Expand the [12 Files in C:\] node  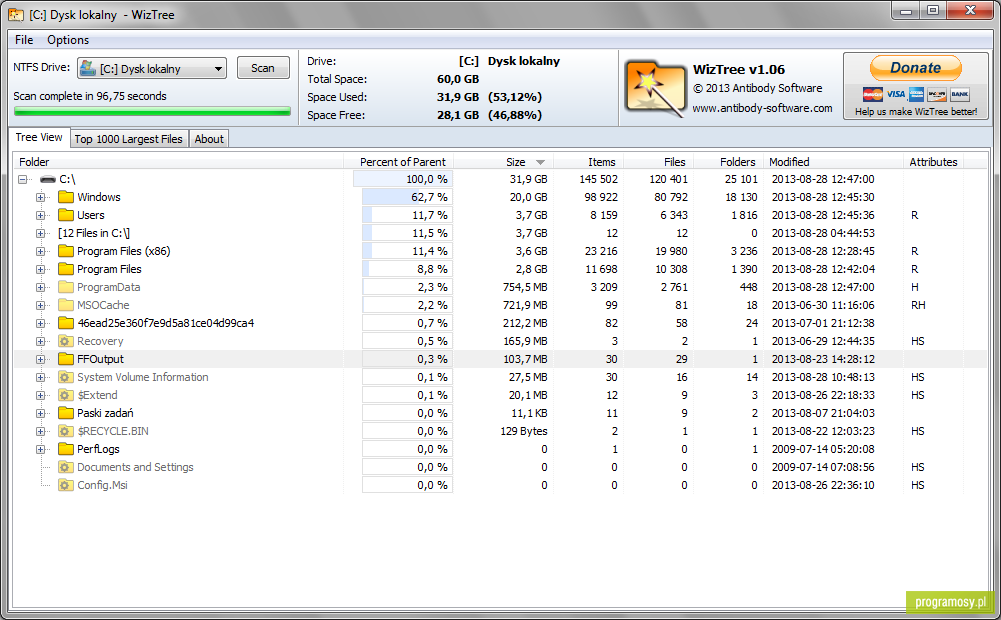click(41, 233)
